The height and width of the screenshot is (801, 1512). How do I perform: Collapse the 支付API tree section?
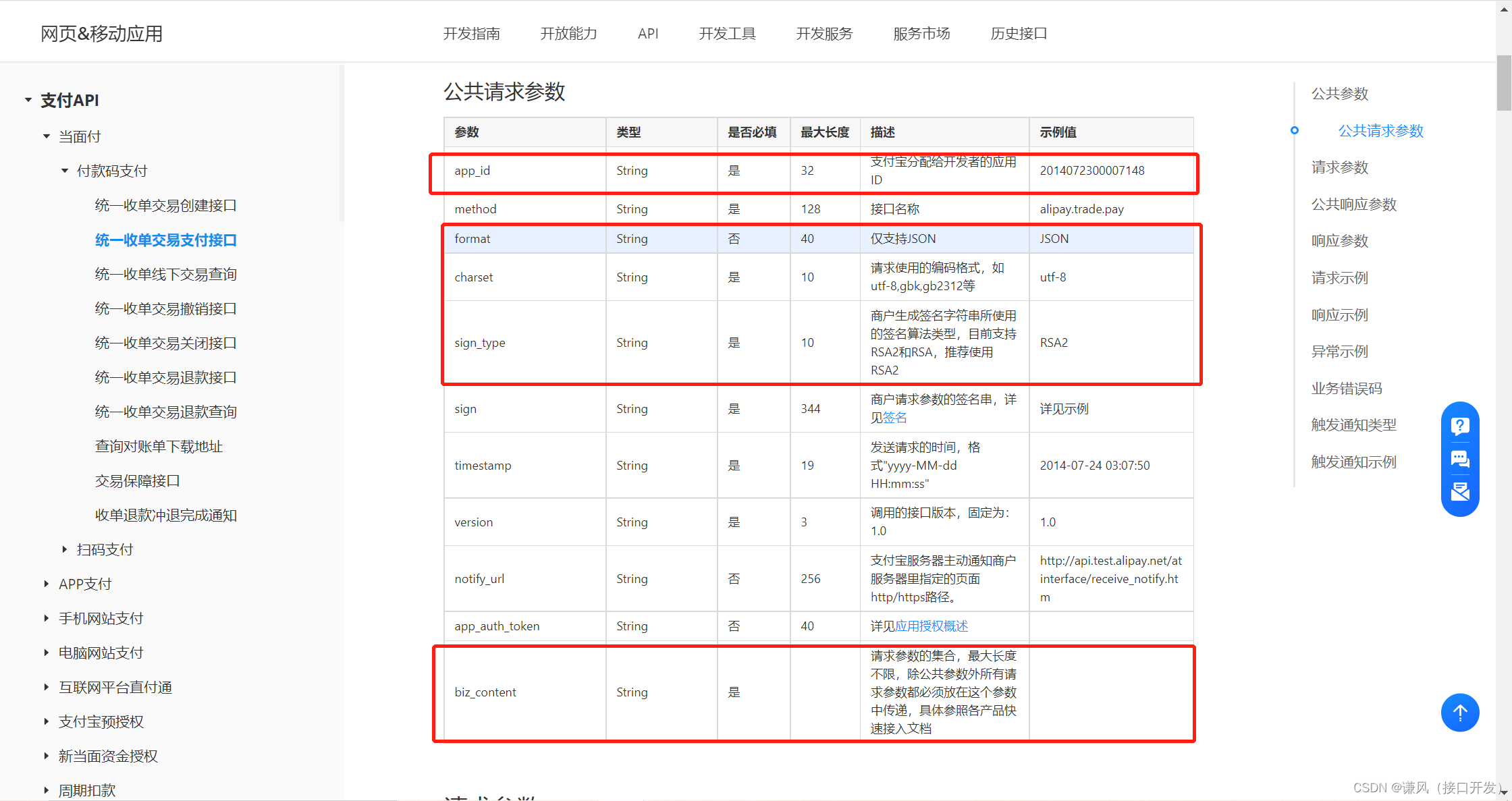pos(28,100)
